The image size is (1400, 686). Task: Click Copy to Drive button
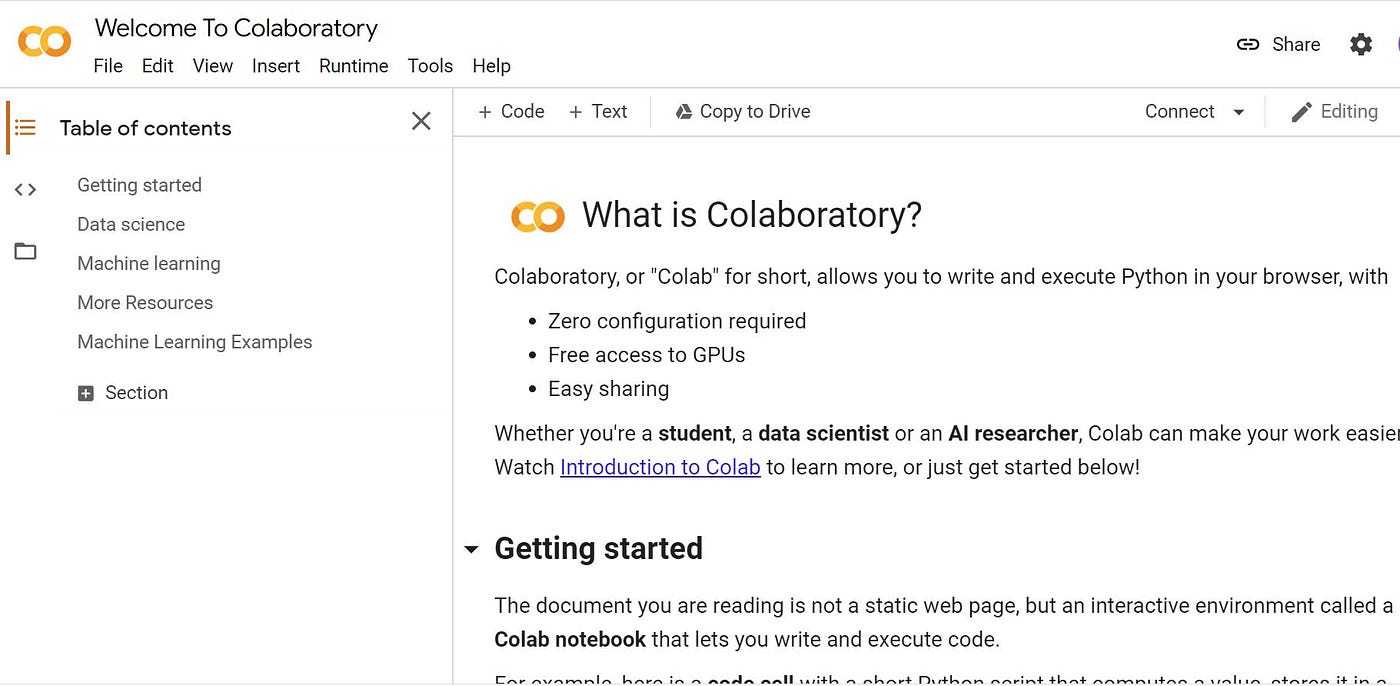(x=742, y=111)
